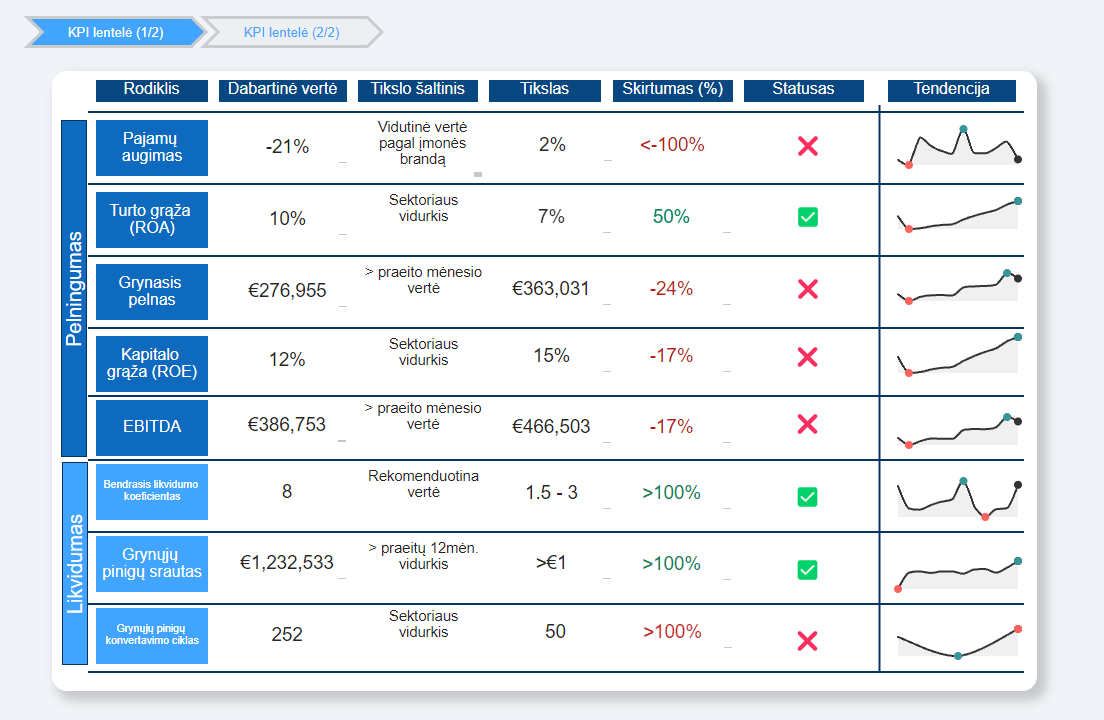Click the Skirtumas (%) column header
This screenshot has height=720, width=1104.
(x=672, y=90)
